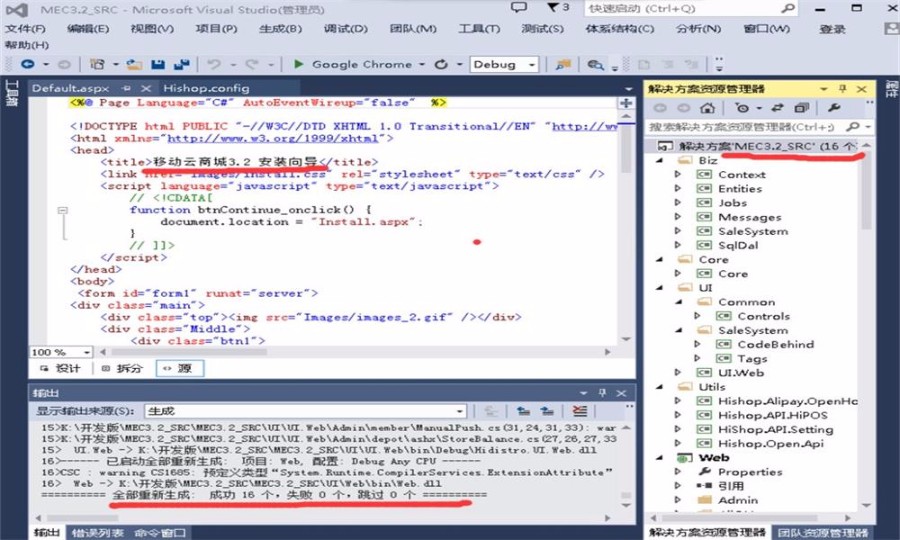
Task: Click Save All icon in toolbar
Action: (184, 64)
